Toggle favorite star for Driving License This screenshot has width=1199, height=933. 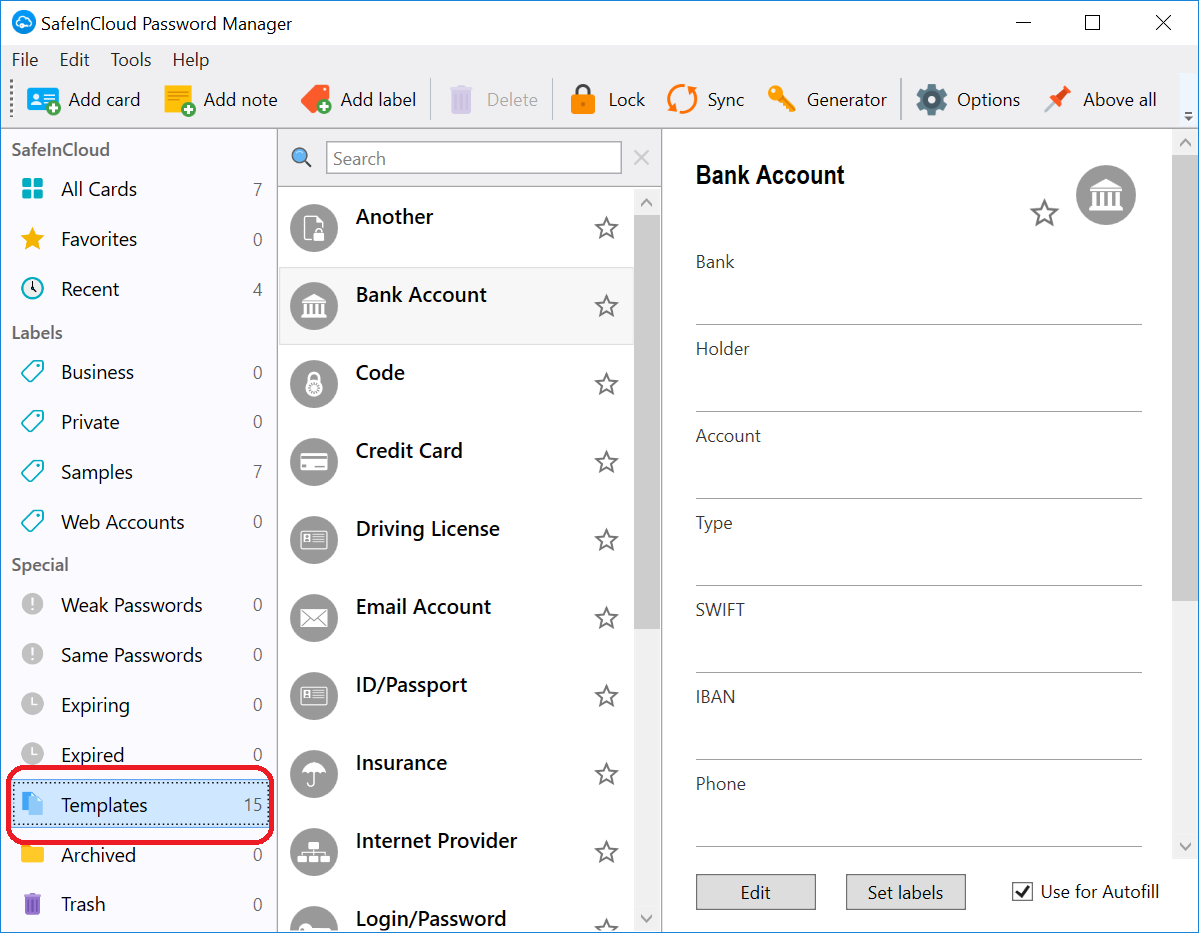click(606, 540)
